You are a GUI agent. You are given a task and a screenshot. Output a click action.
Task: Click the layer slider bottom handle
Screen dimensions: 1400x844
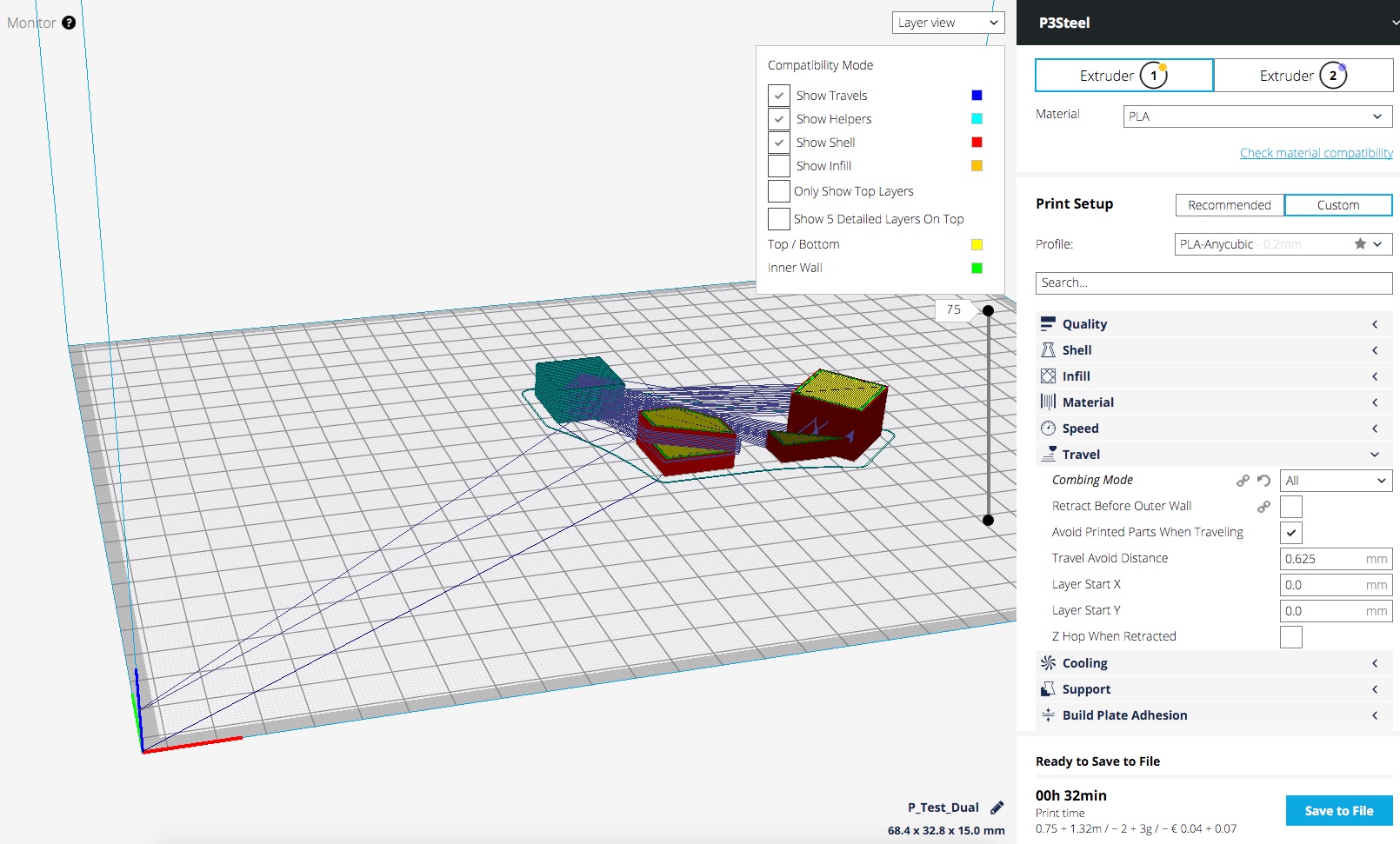(988, 520)
